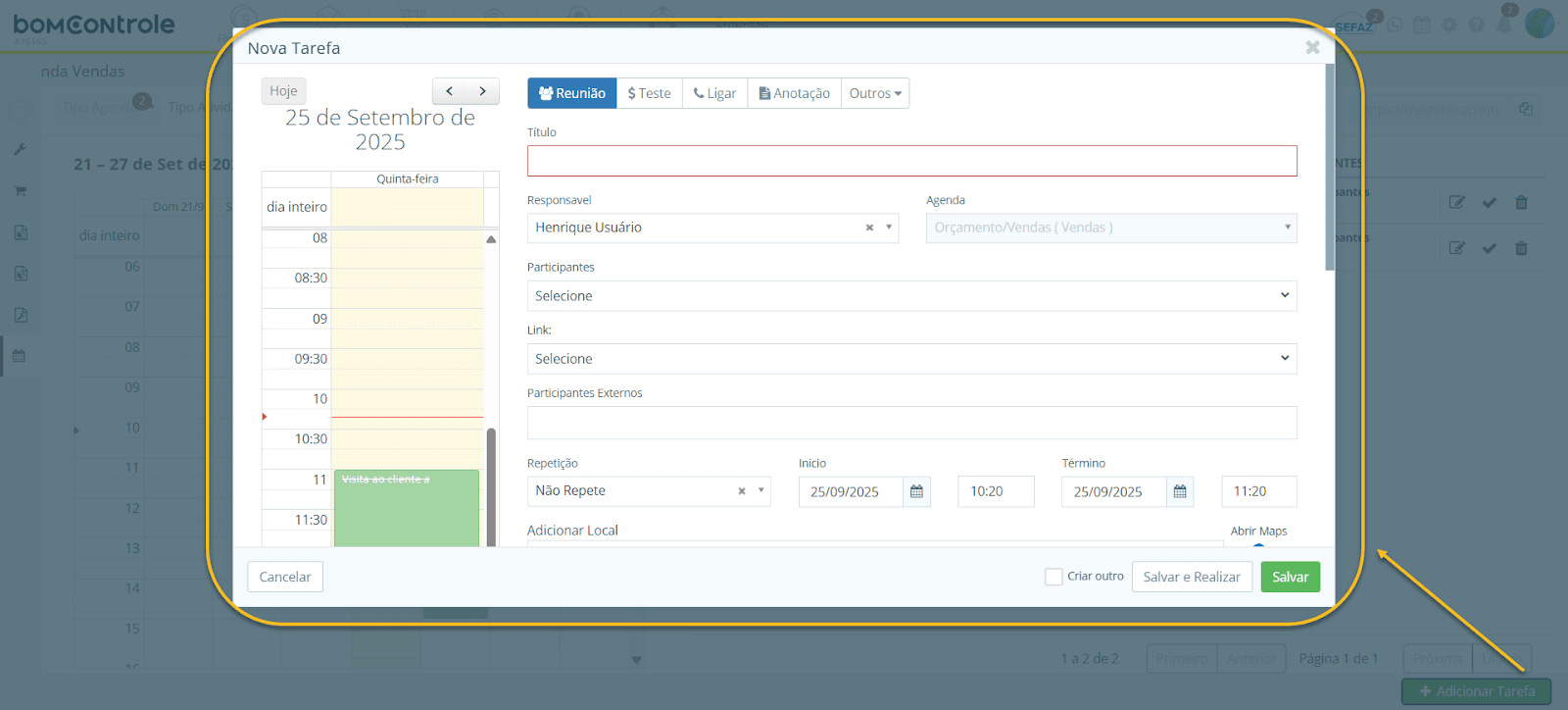Click the Inicio date field 25/09/2025
The width and height of the screenshot is (1568, 710).
[850, 492]
